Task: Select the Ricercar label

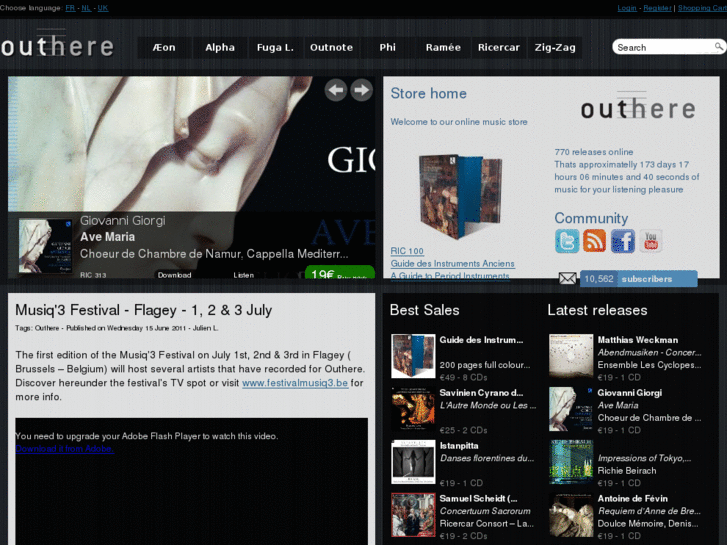Action: (x=499, y=47)
